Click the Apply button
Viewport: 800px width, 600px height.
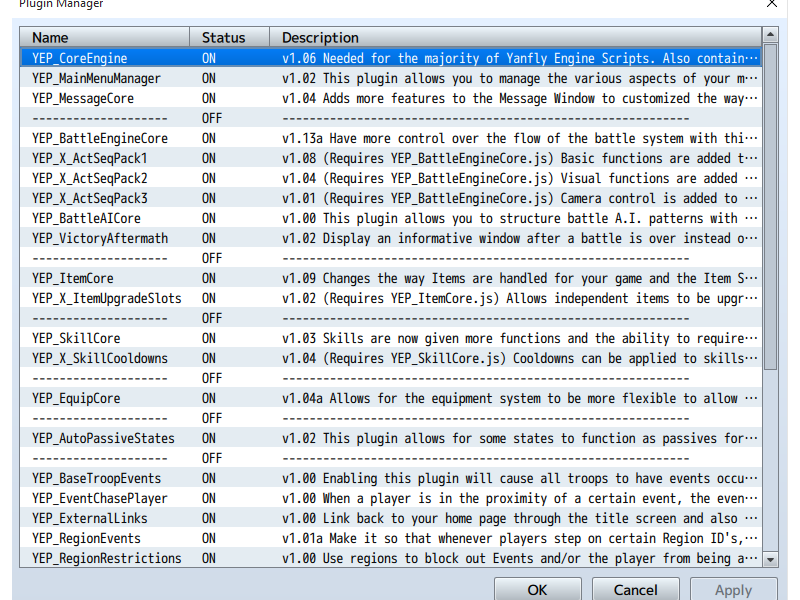tap(733, 589)
